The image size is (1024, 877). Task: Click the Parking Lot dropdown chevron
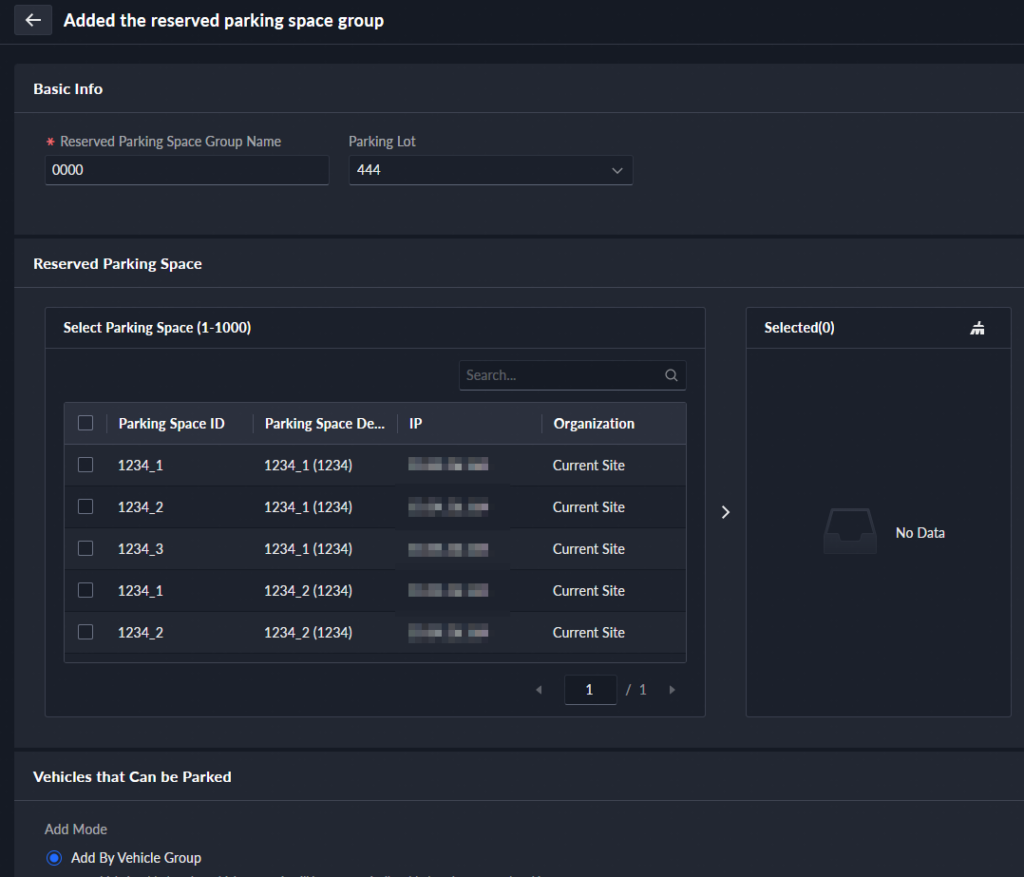pyautogui.click(x=617, y=171)
